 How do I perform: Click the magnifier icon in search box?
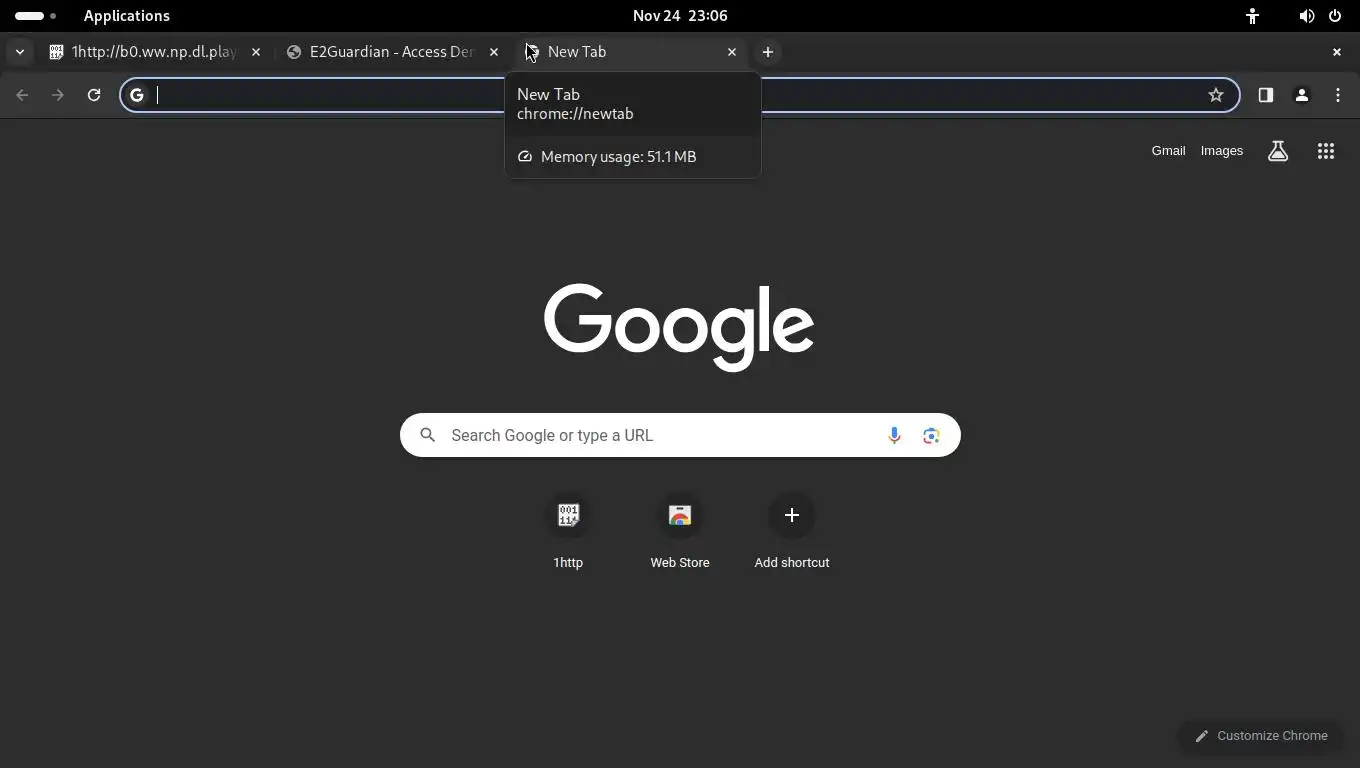[428, 435]
